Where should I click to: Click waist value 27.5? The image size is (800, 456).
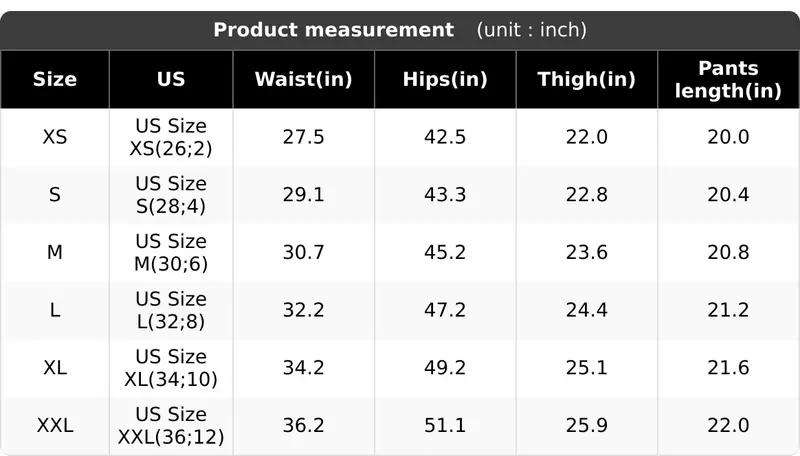(304, 137)
